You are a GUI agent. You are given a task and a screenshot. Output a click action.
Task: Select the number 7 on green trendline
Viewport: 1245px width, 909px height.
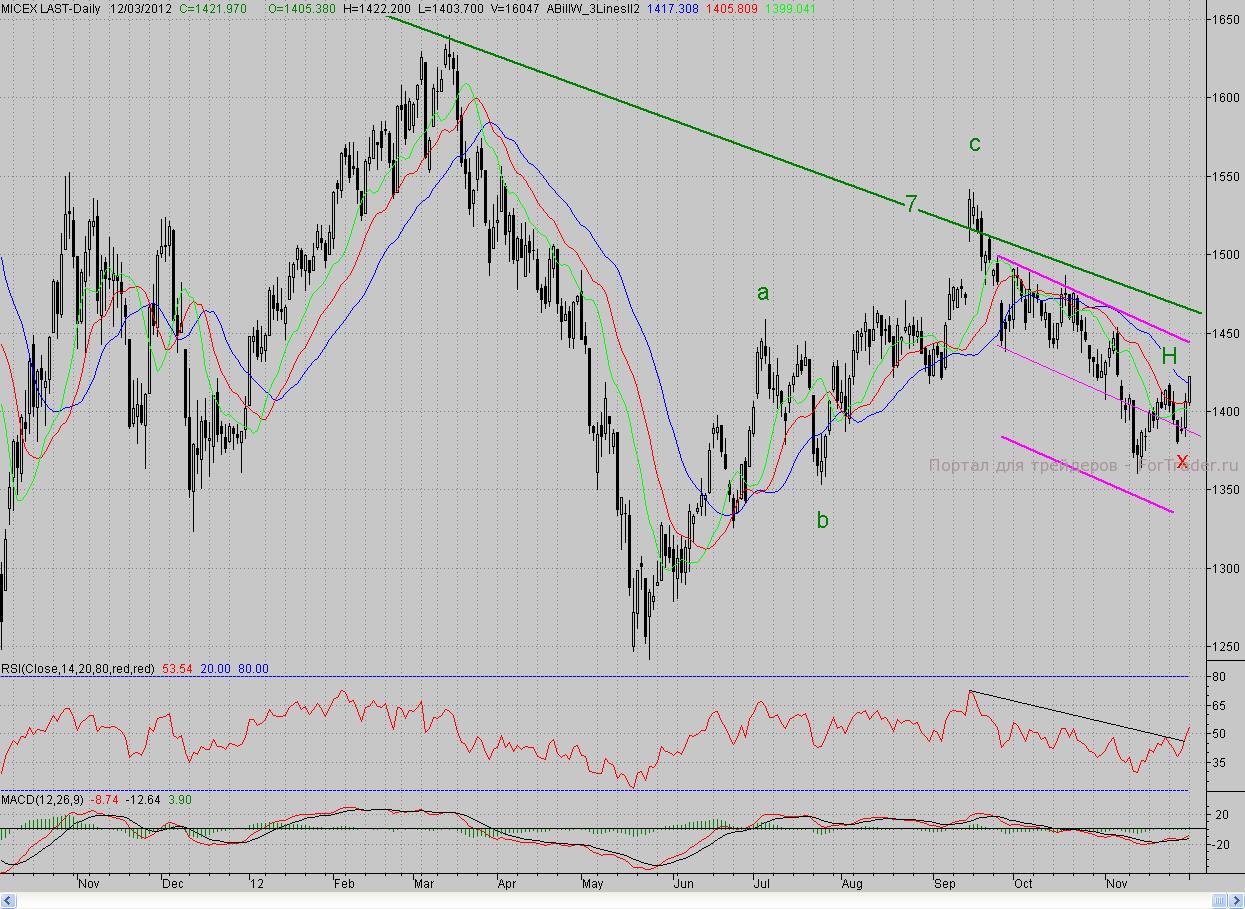[x=911, y=204]
